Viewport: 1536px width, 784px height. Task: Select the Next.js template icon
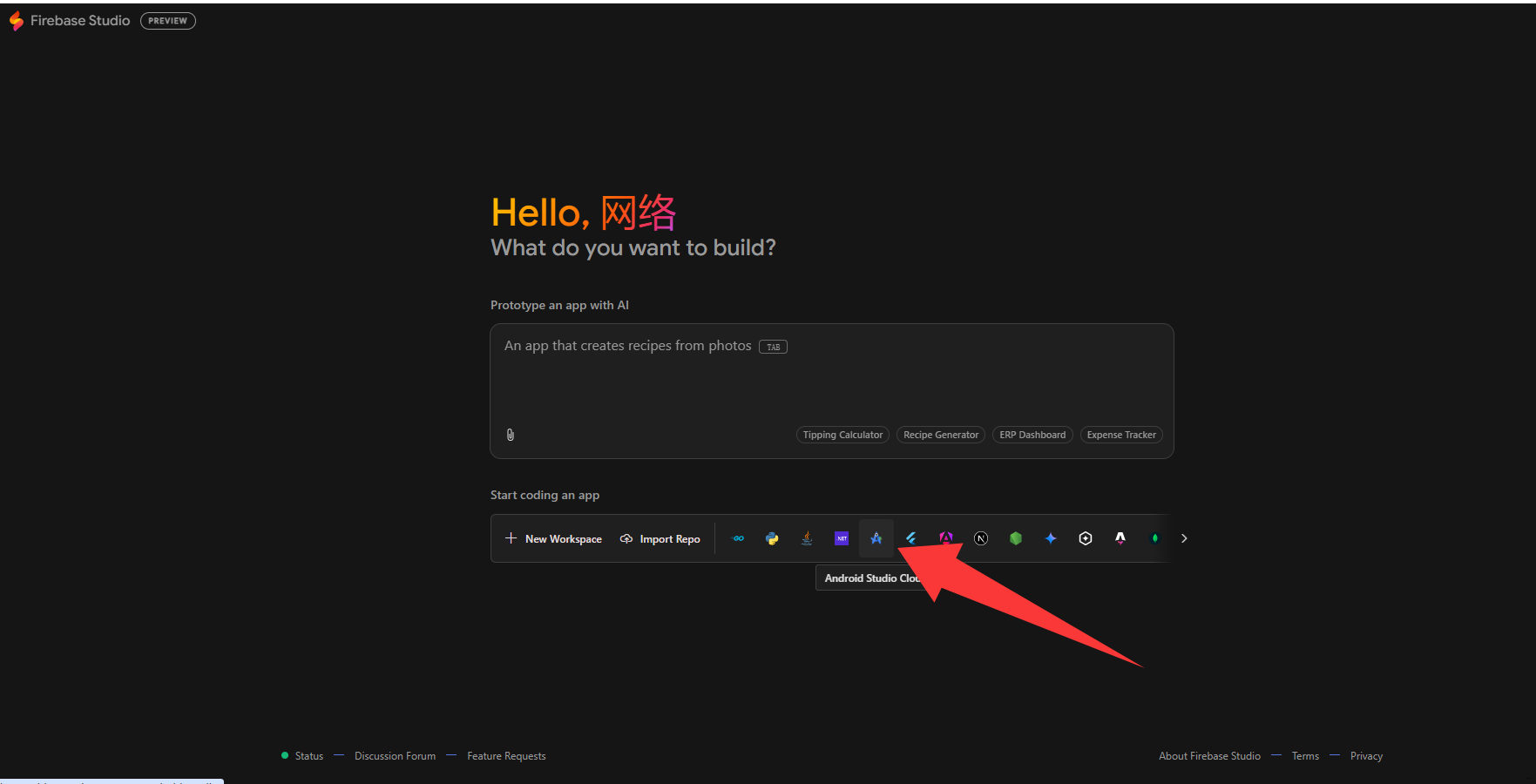(x=981, y=538)
